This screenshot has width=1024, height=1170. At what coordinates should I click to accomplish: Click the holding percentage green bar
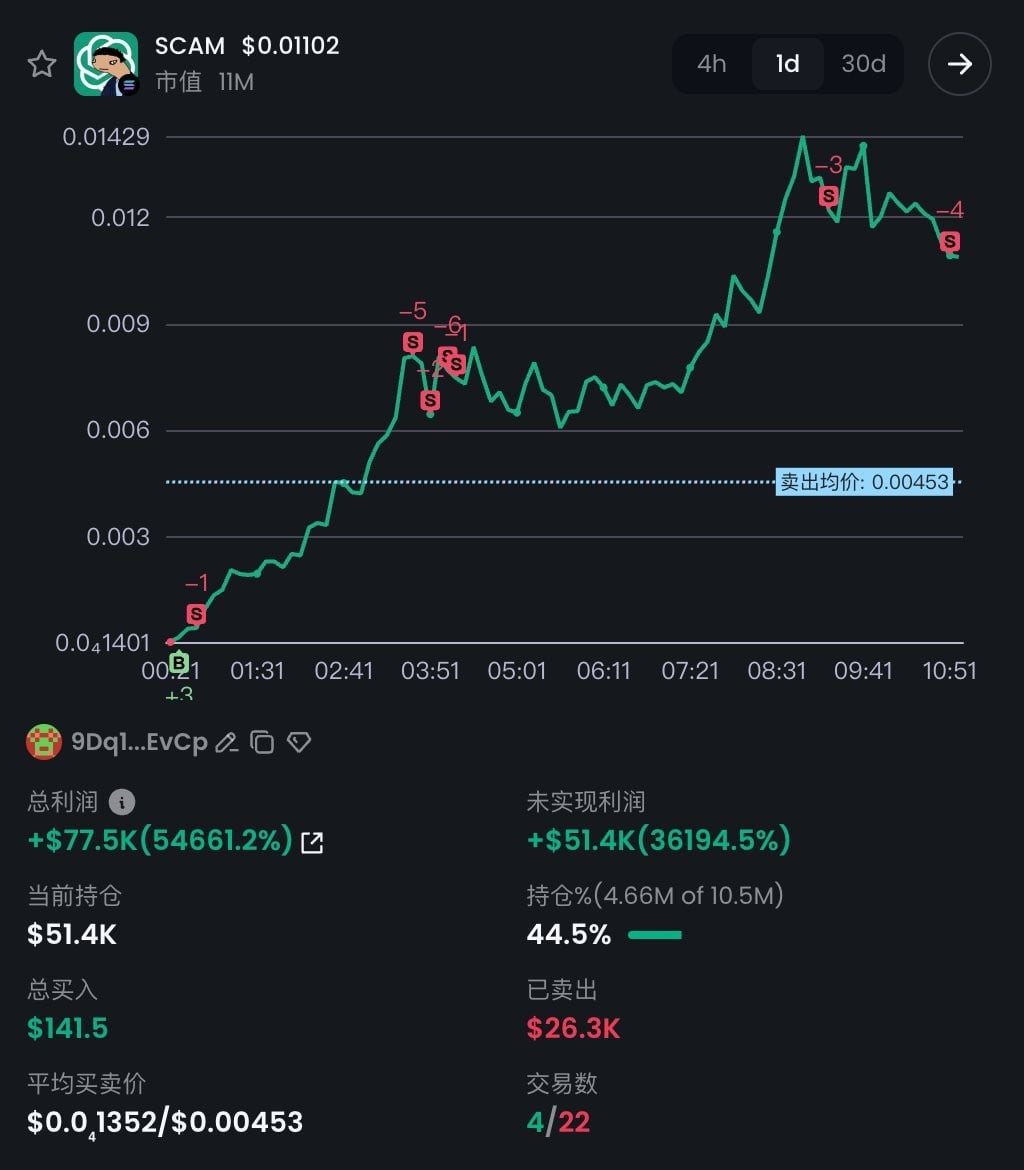tap(655, 935)
